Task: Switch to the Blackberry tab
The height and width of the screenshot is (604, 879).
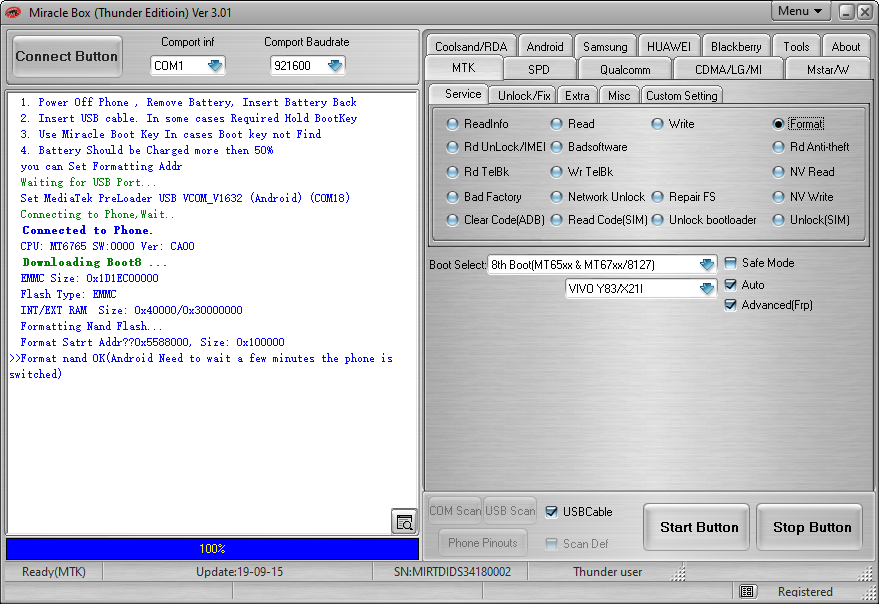Action: click(x=736, y=47)
